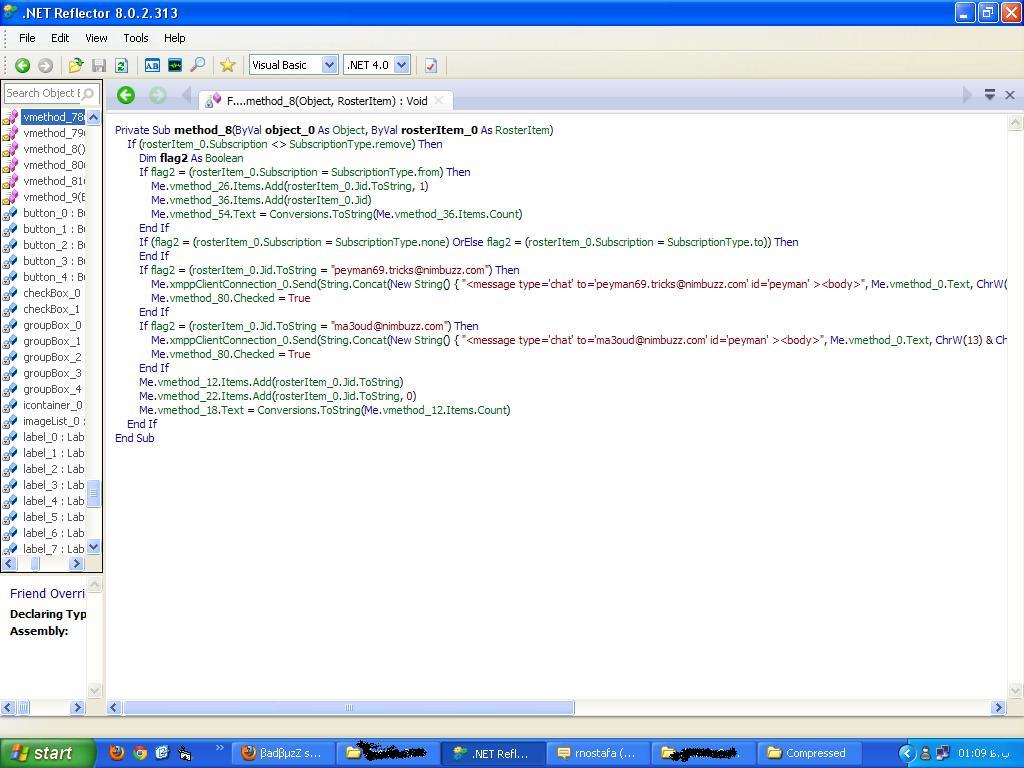The width and height of the screenshot is (1024, 768).
Task: Open search with the magnifying glass icon
Action: coord(197,65)
